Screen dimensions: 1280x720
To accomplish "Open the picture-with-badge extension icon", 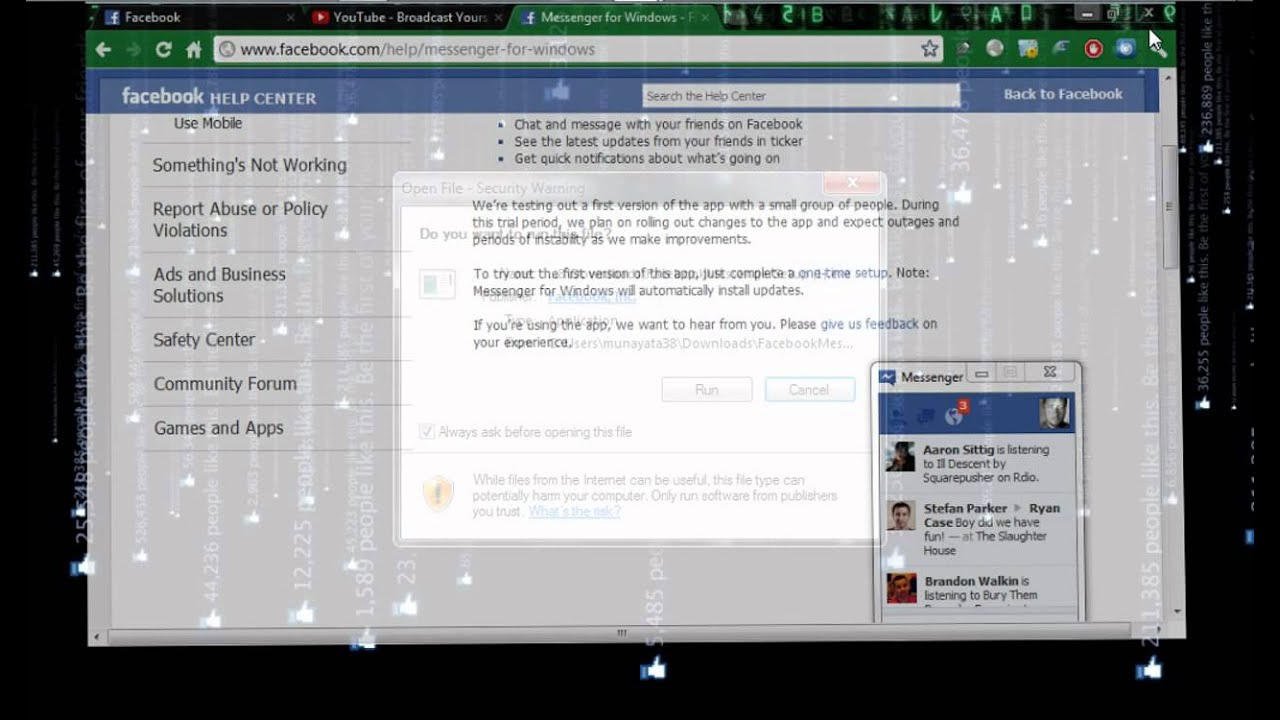I will click(x=1027, y=48).
